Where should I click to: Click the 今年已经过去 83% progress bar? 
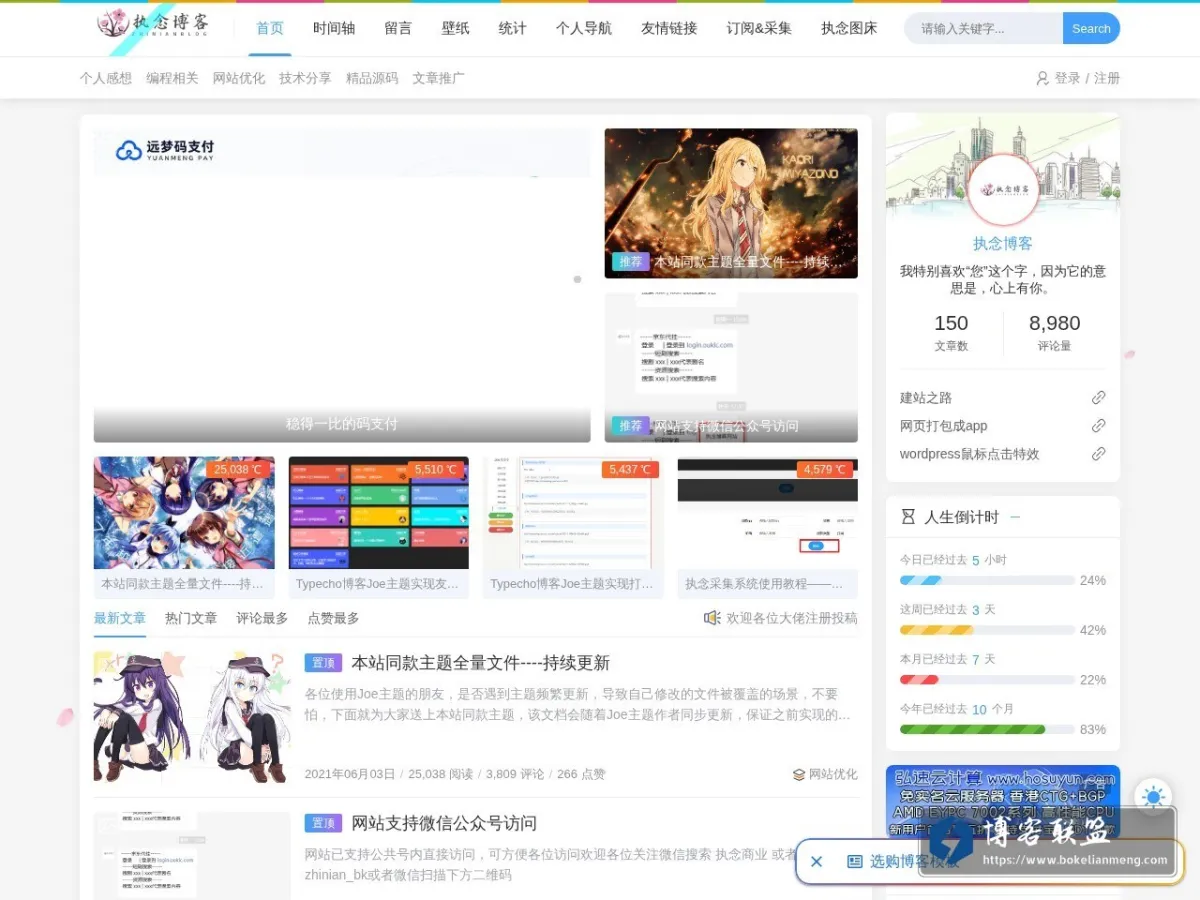tap(987, 729)
